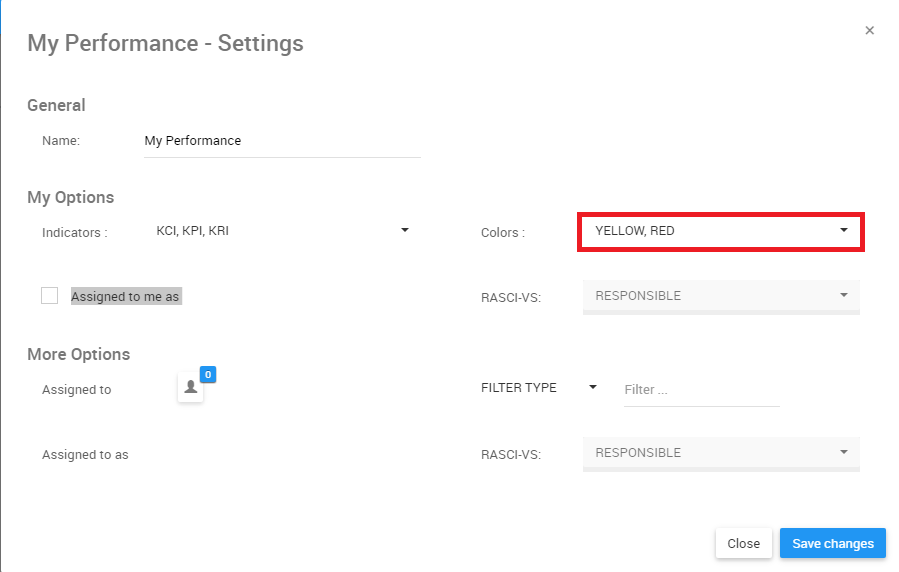Click the Filter text field
899x572 pixels.
pos(701,390)
